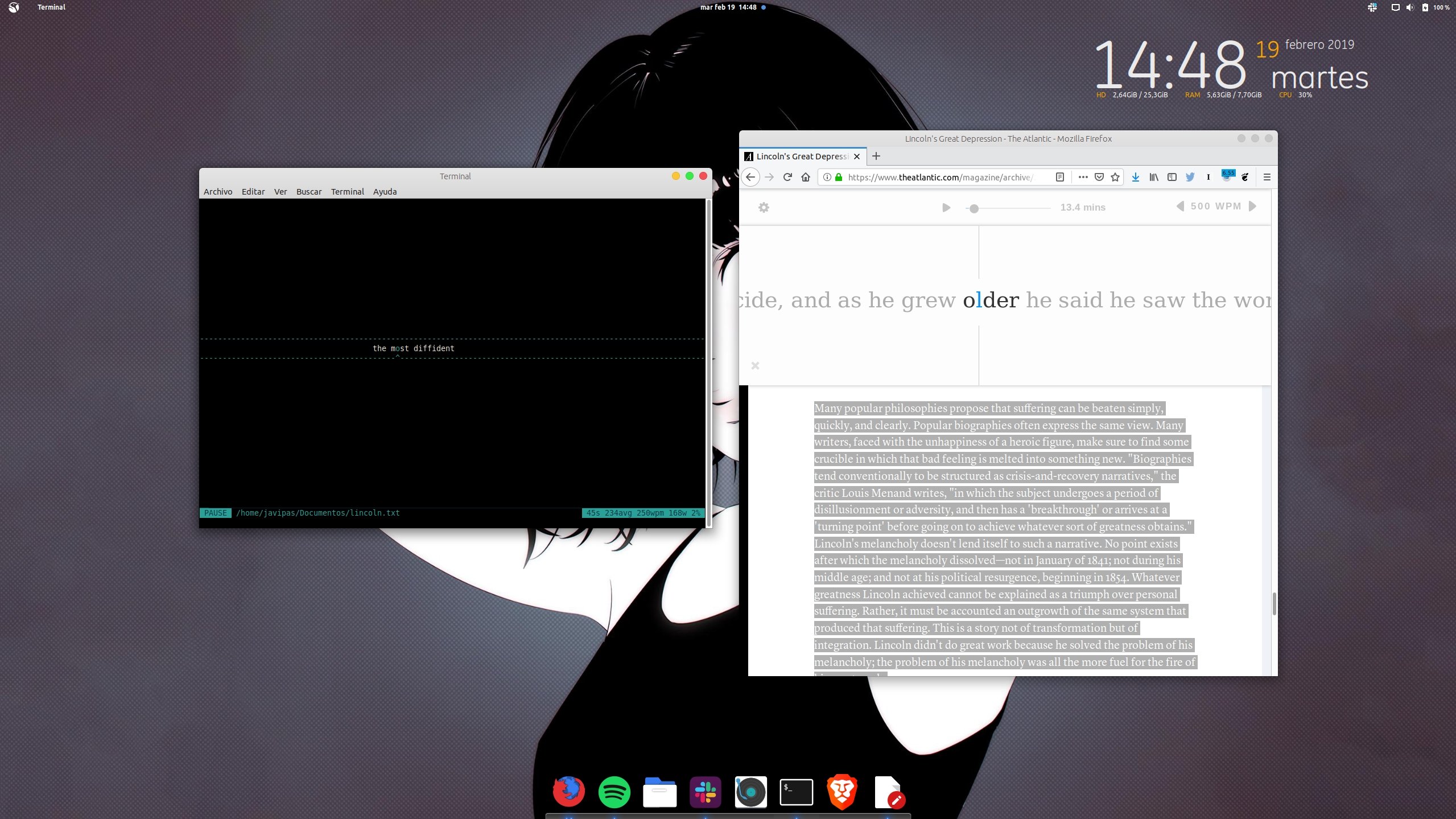This screenshot has height=819, width=1456.
Task: Increase WPM with the right arrow
Action: [1252, 206]
